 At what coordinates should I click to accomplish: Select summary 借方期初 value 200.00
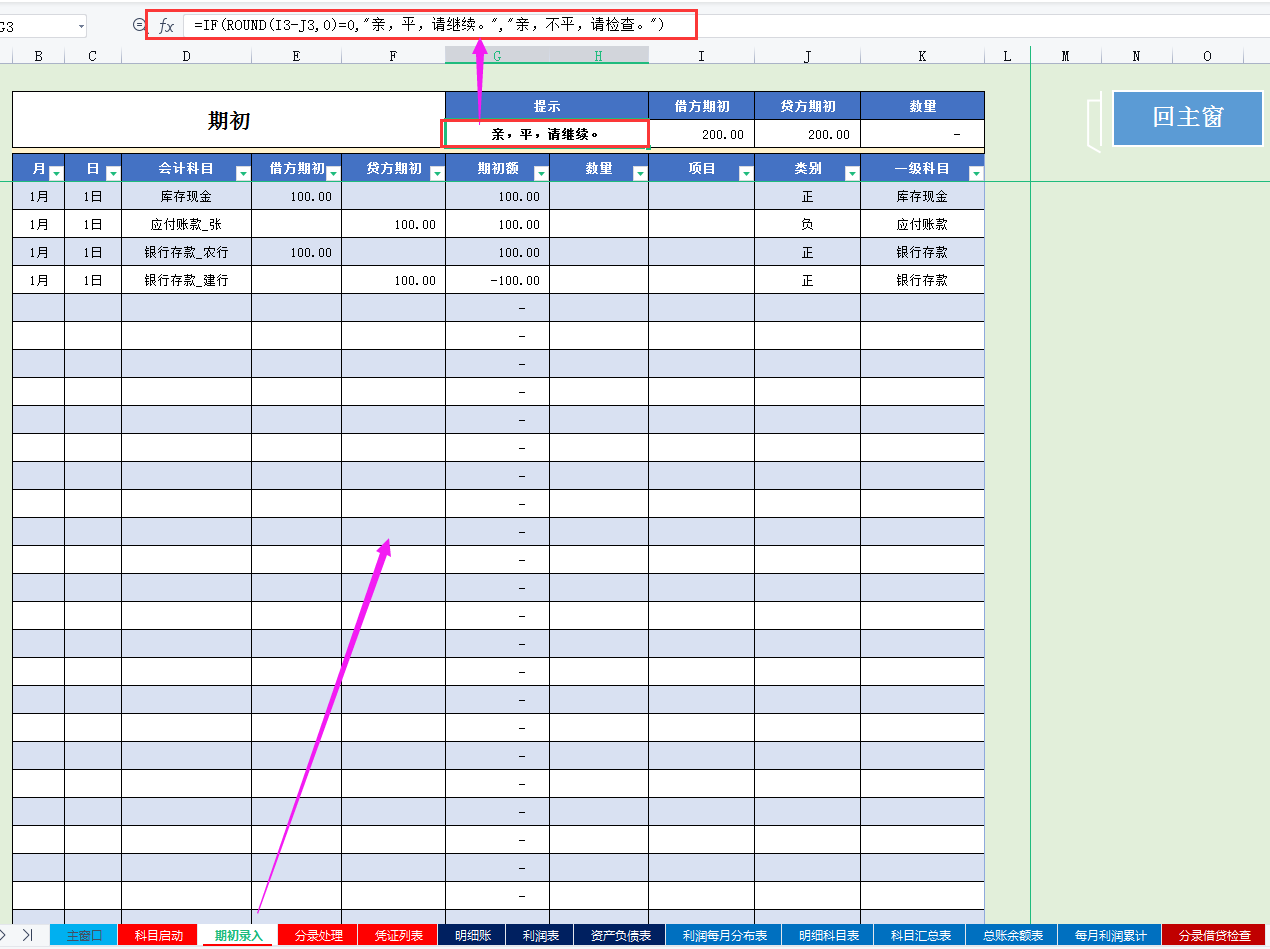coord(701,134)
